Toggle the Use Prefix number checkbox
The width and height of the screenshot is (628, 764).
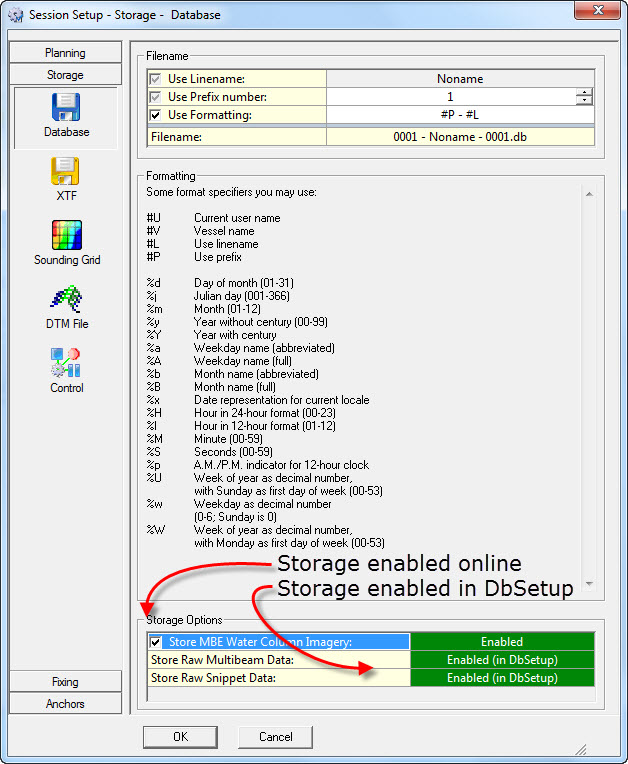pos(155,97)
